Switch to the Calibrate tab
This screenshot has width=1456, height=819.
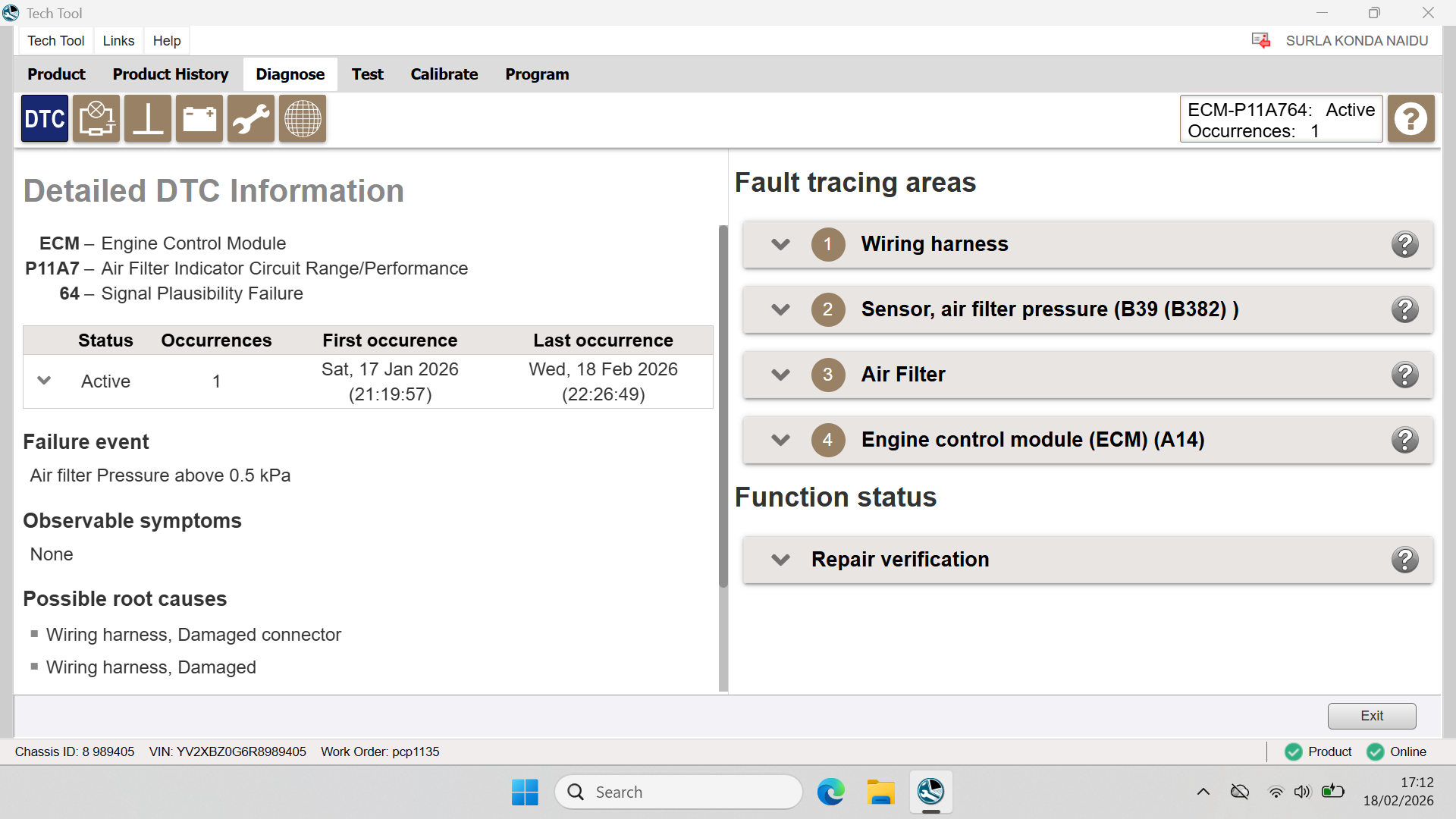[444, 74]
